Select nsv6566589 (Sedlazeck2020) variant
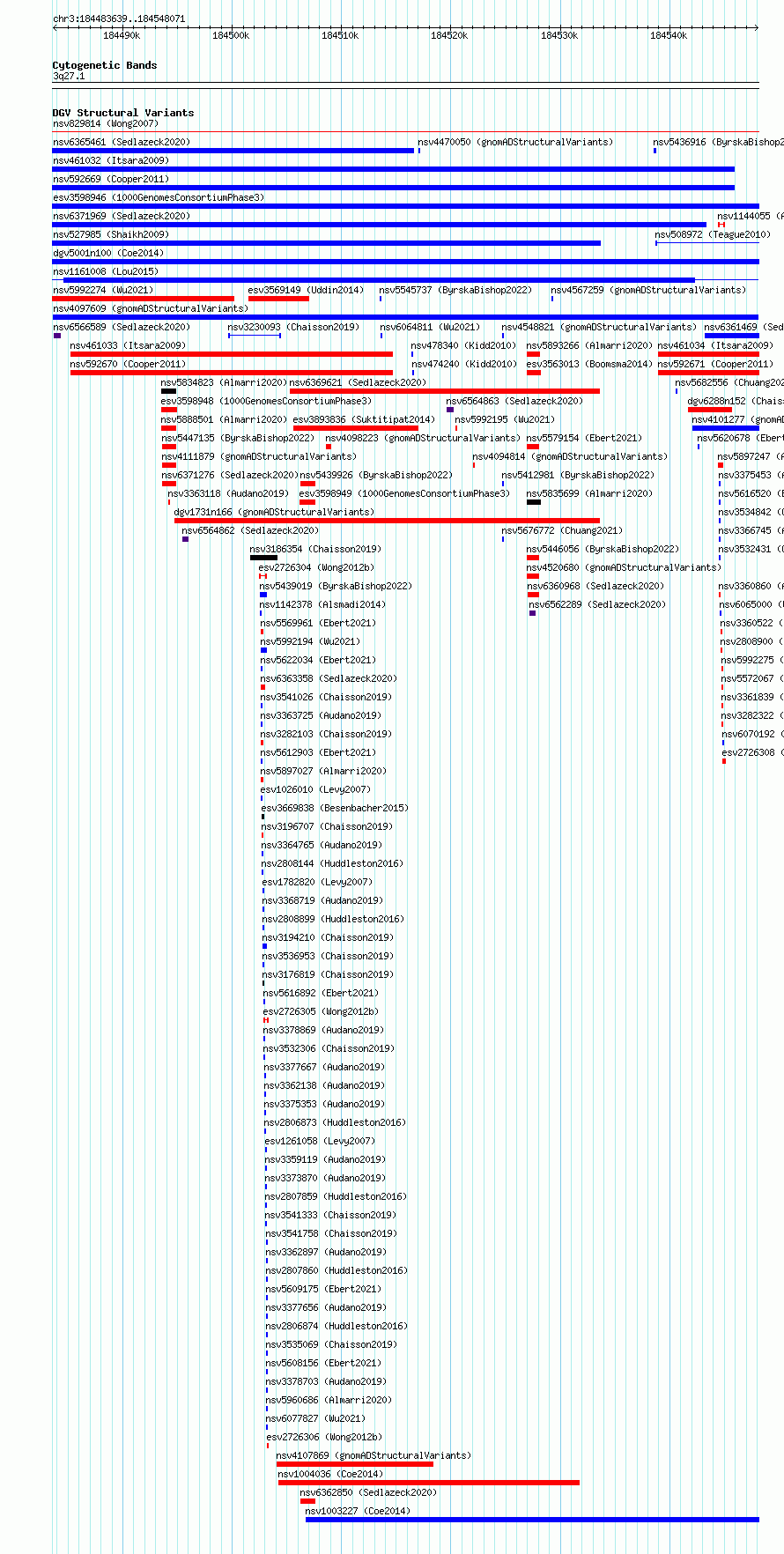This screenshot has width=784, height=1554. pos(122,327)
